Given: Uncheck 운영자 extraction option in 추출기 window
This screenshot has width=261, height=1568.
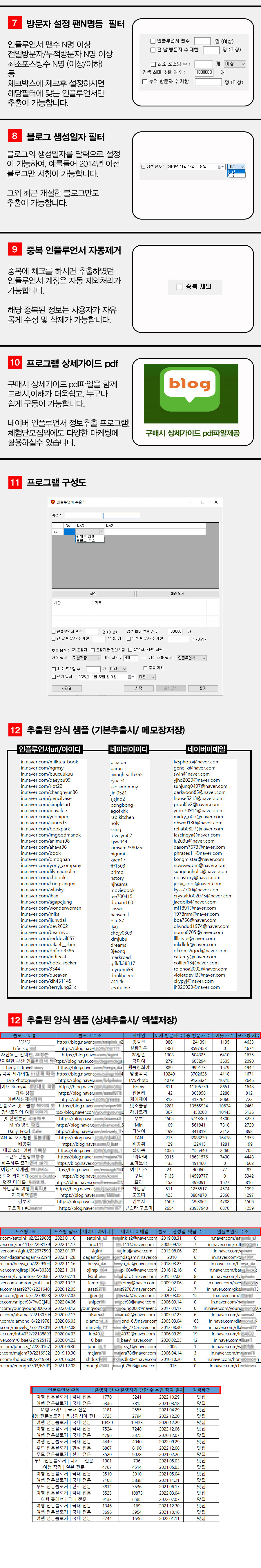Looking at the screenshot, I should (x=74, y=649).
